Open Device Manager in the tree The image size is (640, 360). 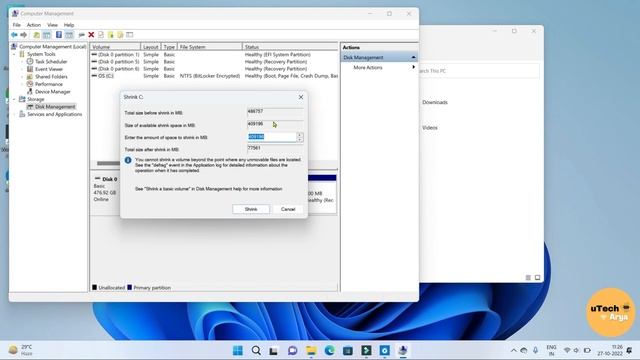pyautogui.click(x=53, y=92)
